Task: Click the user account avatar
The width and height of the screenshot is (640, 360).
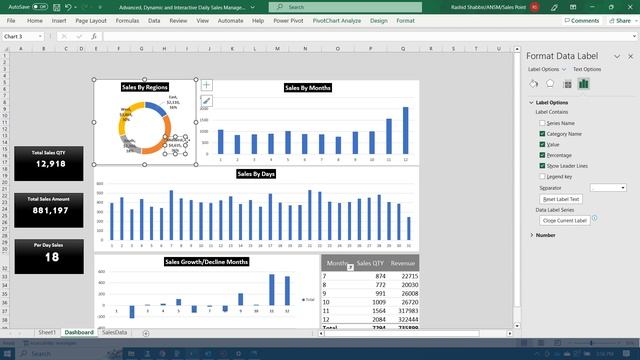Action: click(535, 7)
